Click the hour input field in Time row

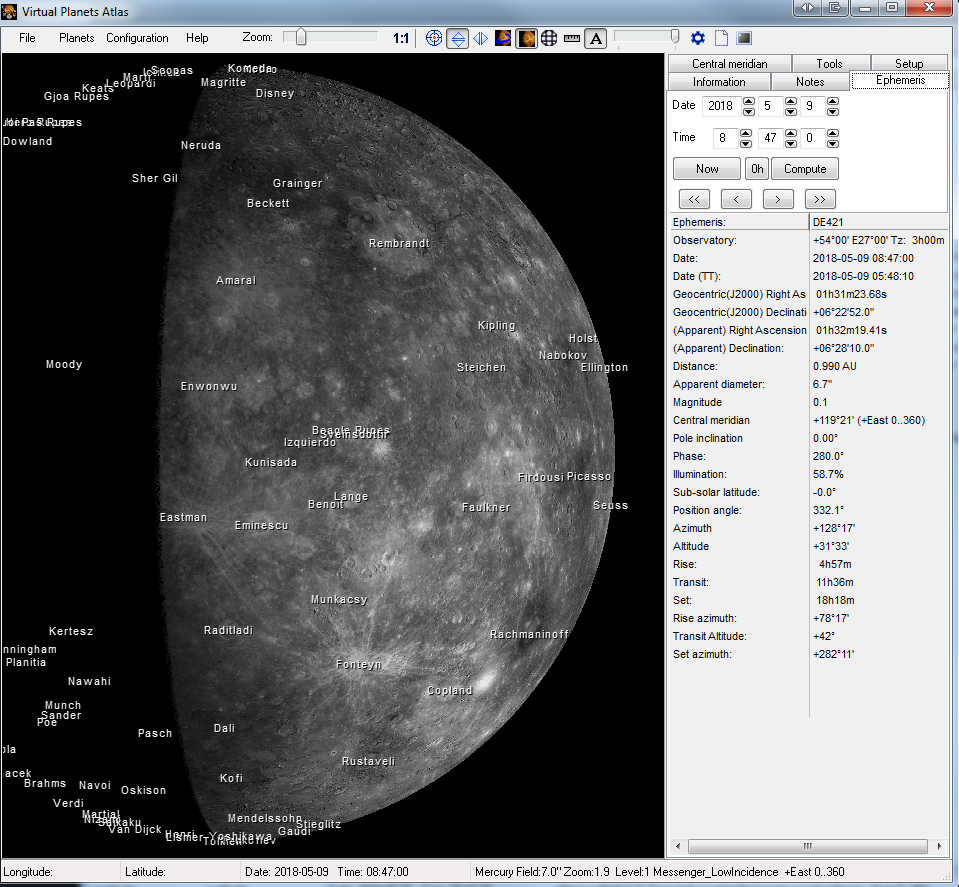tap(725, 137)
